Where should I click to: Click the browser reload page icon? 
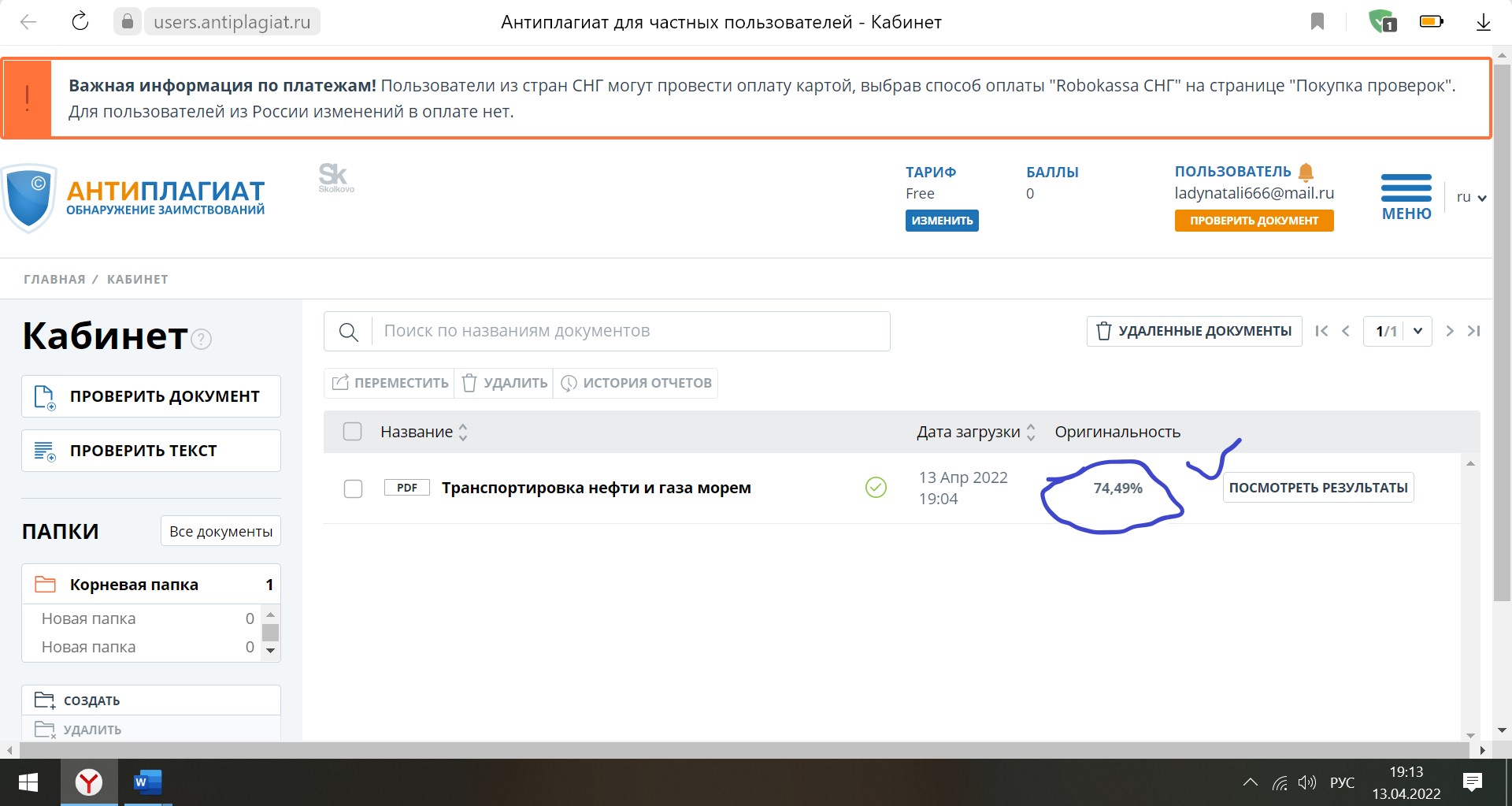pyautogui.click(x=80, y=21)
